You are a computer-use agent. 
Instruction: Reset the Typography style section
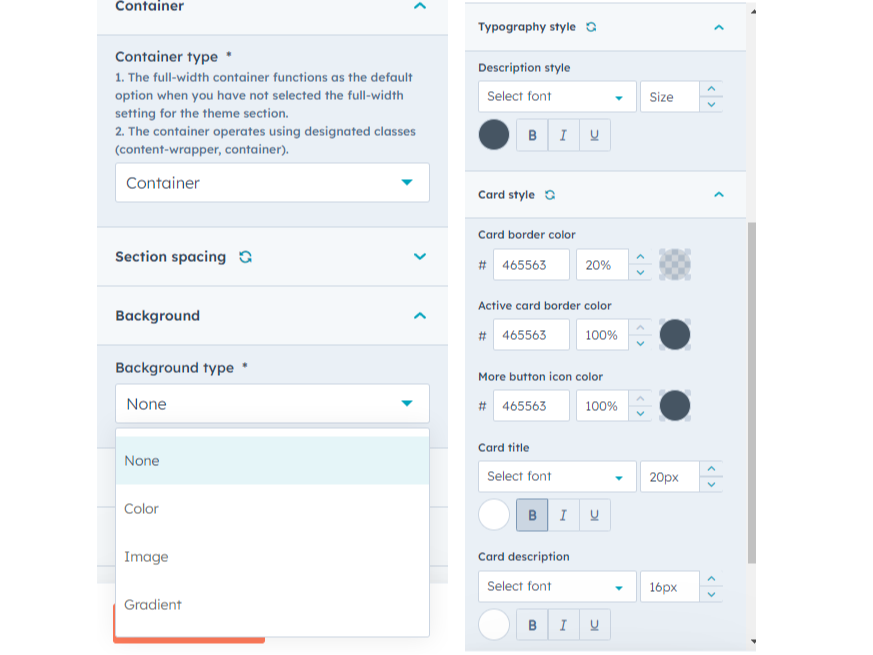pos(591,27)
